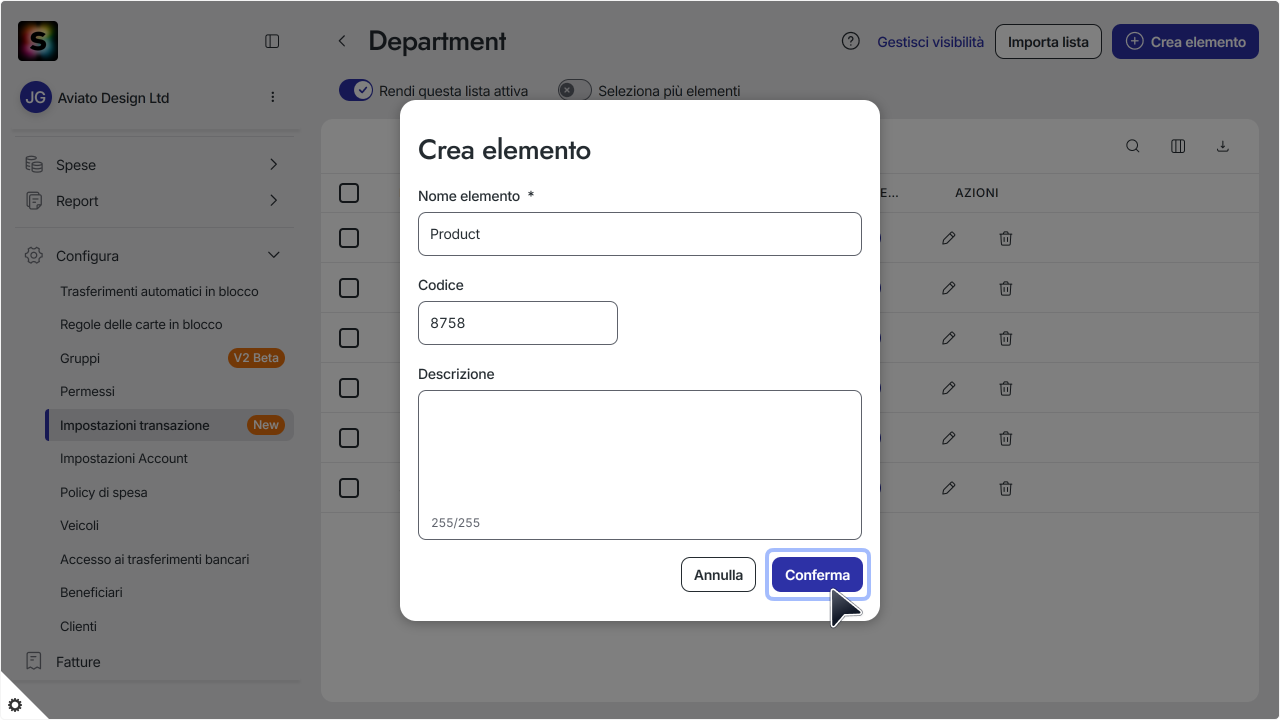
Task: Check the fifth row's checkbox
Action: pyautogui.click(x=349, y=438)
